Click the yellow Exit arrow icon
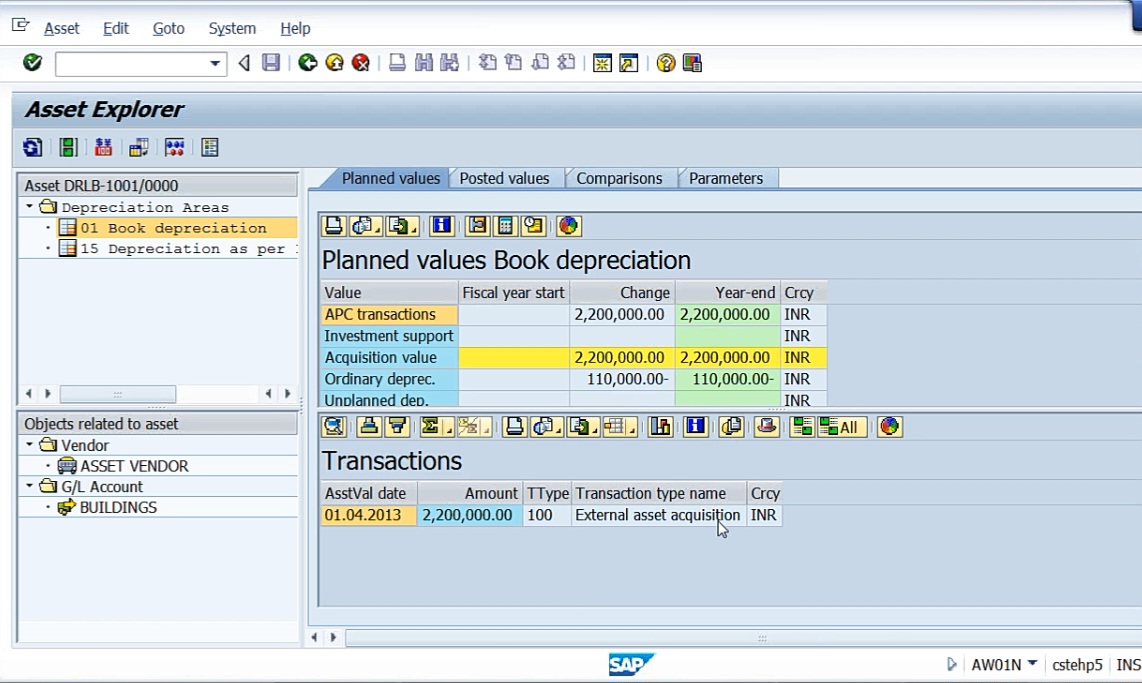 click(x=334, y=63)
